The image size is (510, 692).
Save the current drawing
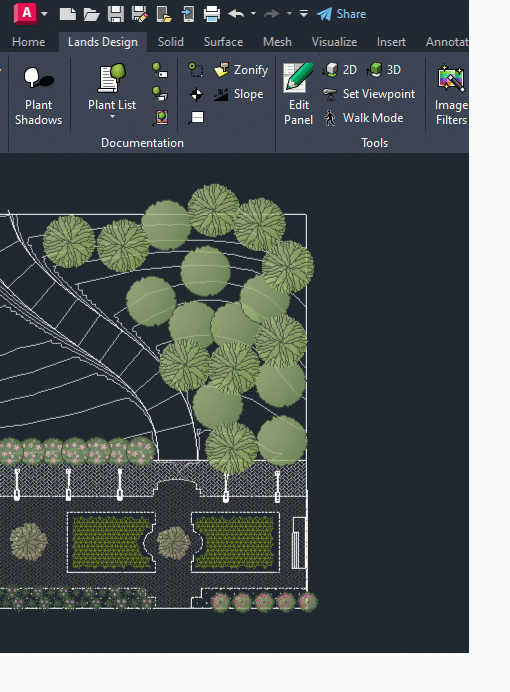[x=116, y=14]
